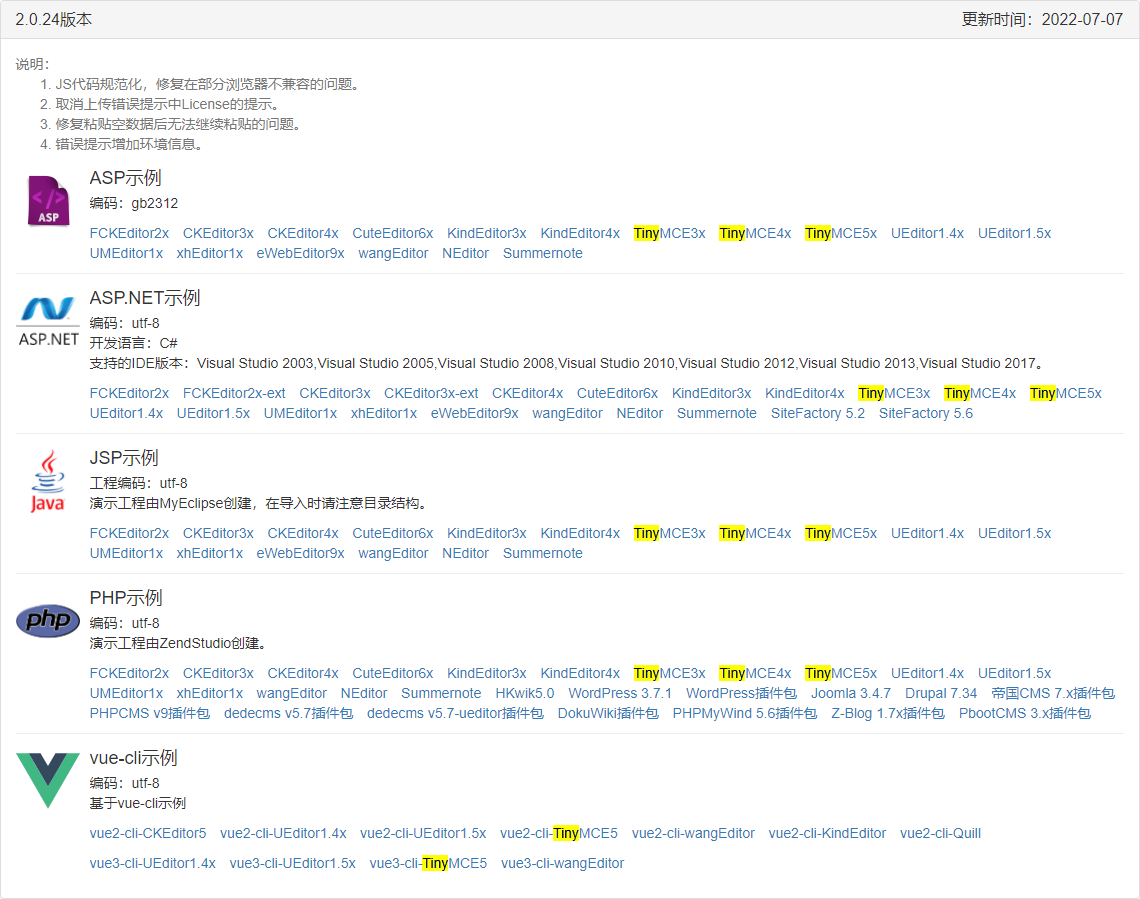Screen dimensions: 1140x899
Task: Open vue2-cli-UEditor1.5x link
Action: 423,834
